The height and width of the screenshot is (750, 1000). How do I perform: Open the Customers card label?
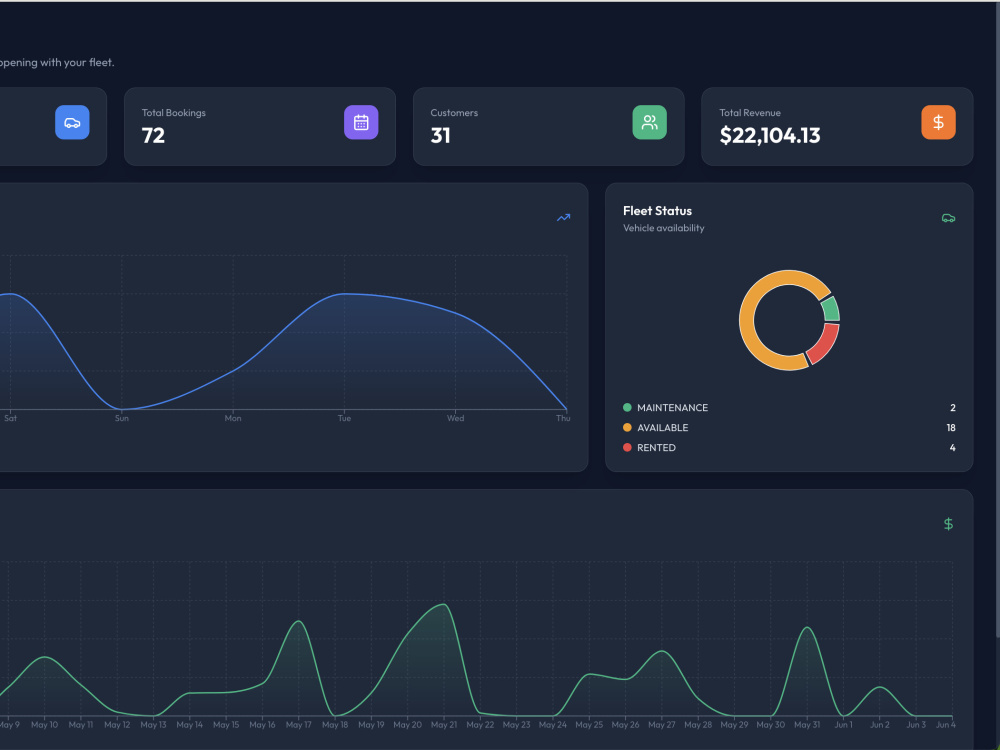click(x=454, y=113)
